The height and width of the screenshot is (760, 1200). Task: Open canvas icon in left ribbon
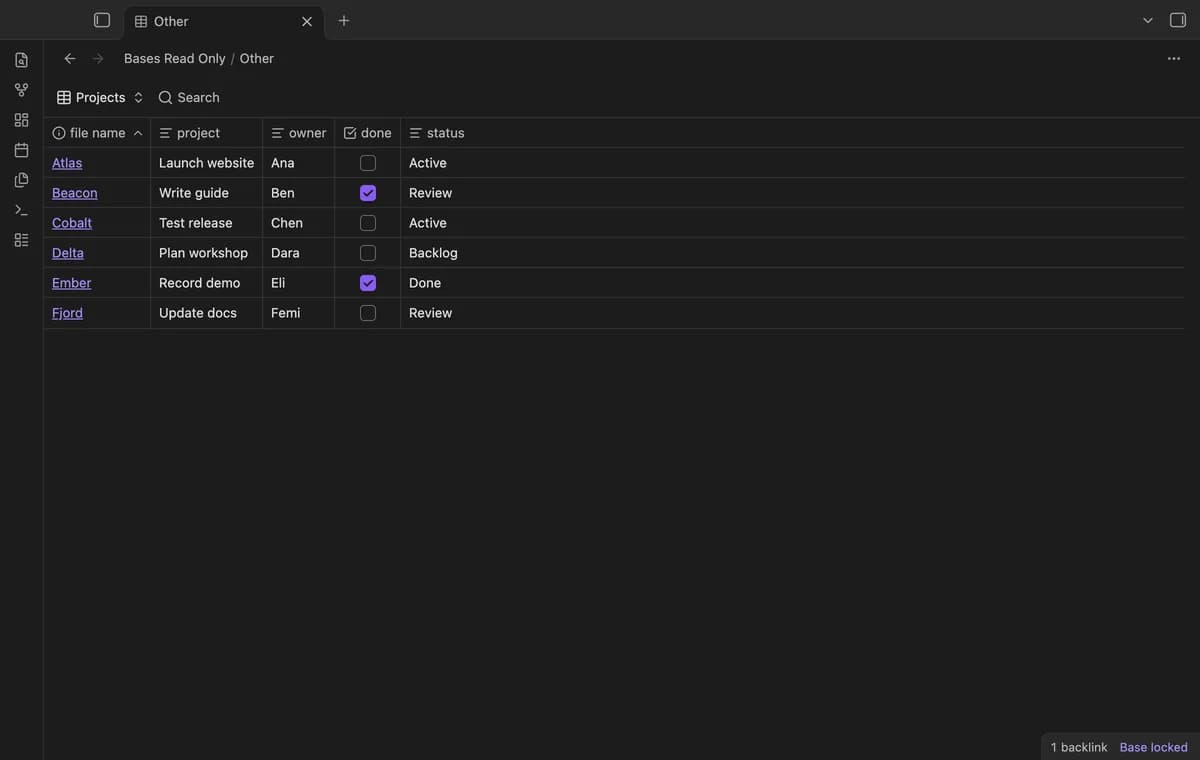click(21, 120)
